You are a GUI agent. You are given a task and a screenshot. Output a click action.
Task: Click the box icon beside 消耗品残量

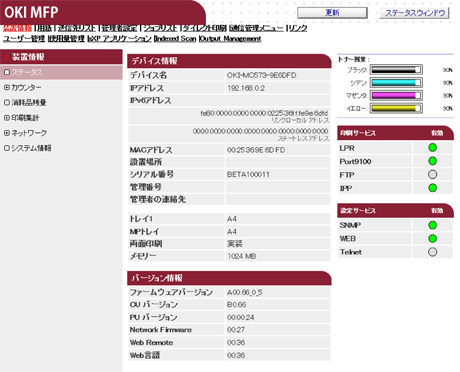coord(7,102)
